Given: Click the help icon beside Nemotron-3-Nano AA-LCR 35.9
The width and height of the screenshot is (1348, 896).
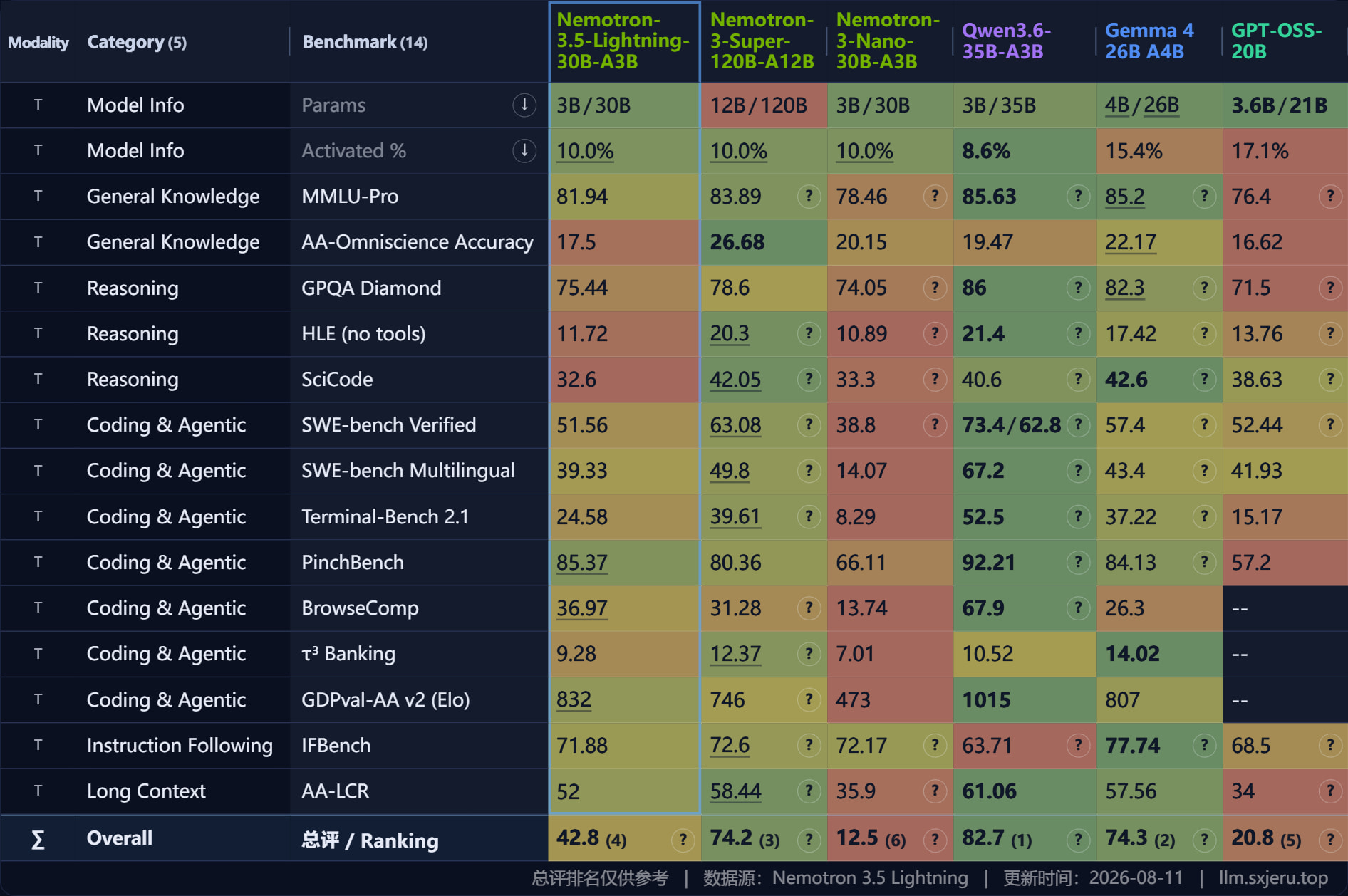Looking at the screenshot, I should 935,791.
